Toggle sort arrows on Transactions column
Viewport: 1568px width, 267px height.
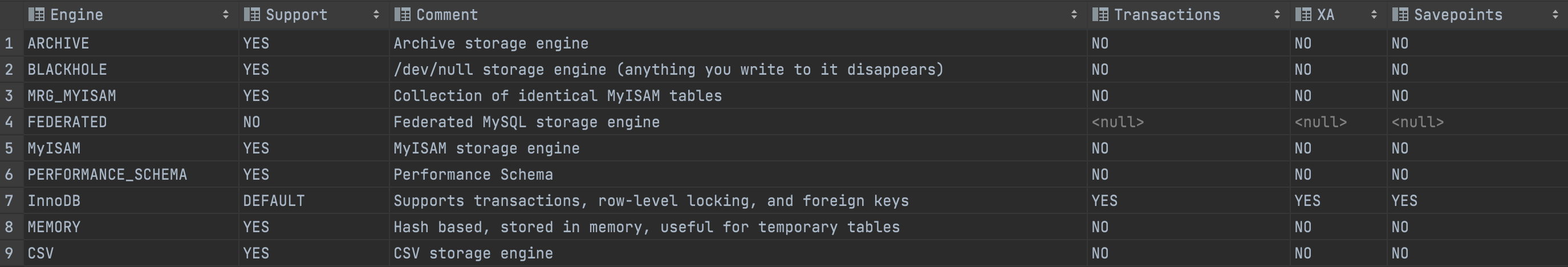click(1277, 15)
